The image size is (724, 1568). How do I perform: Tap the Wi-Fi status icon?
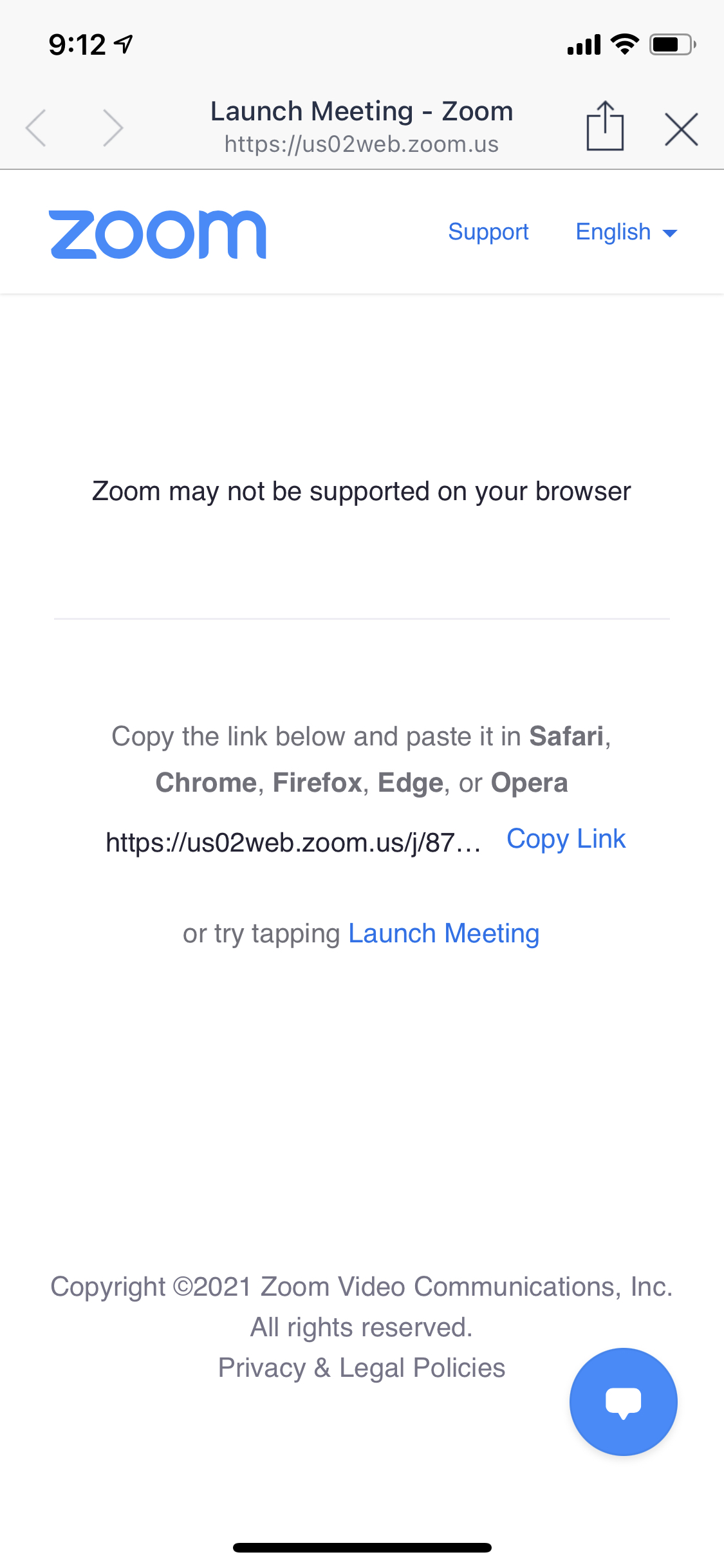click(x=624, y=44)
